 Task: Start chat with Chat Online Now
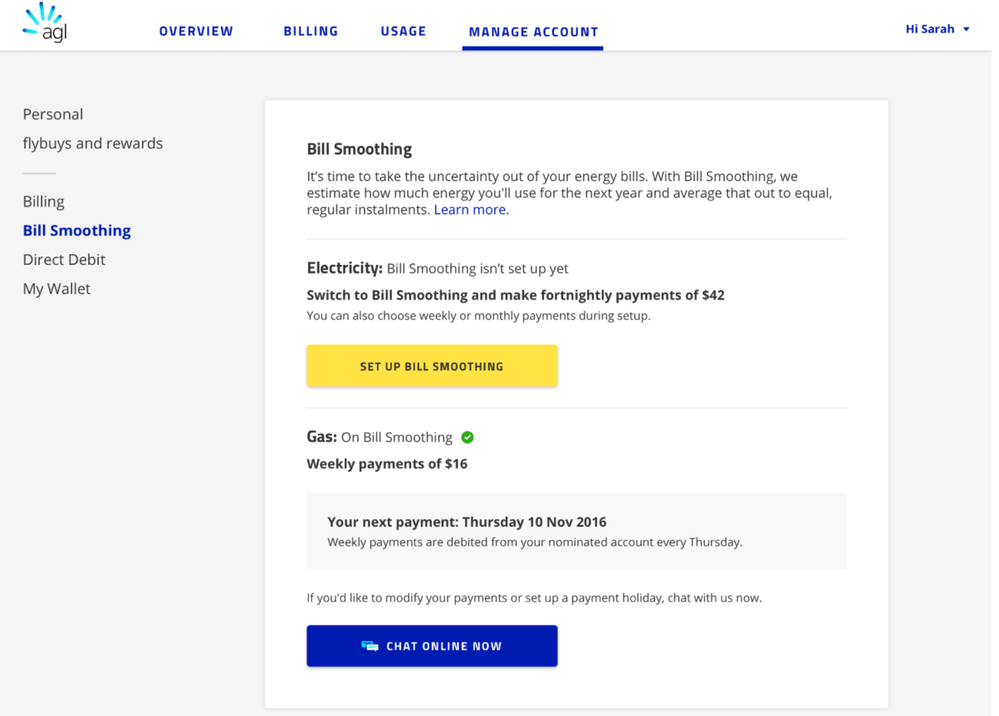point(432,646)
